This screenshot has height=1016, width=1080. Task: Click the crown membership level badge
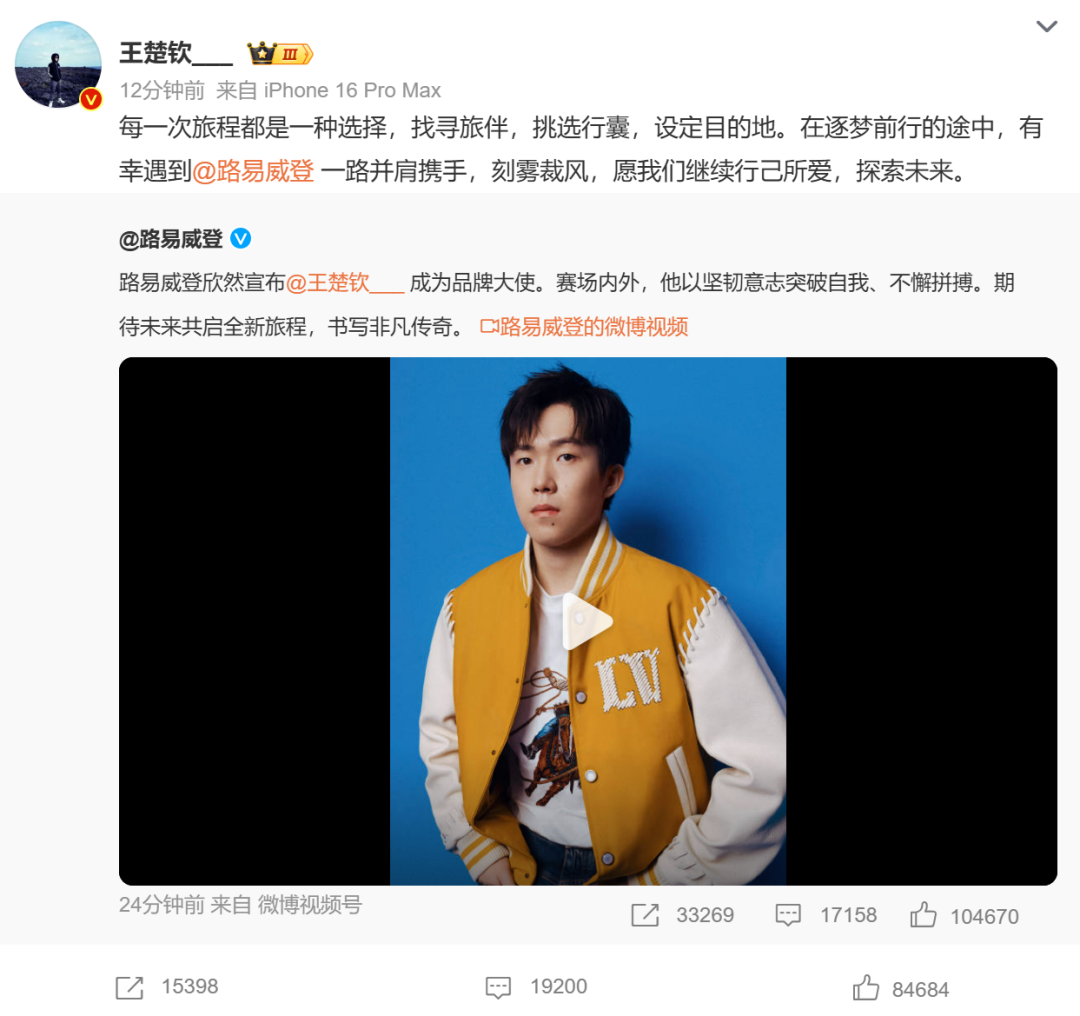pyautogui.click(x=280, y=53)
